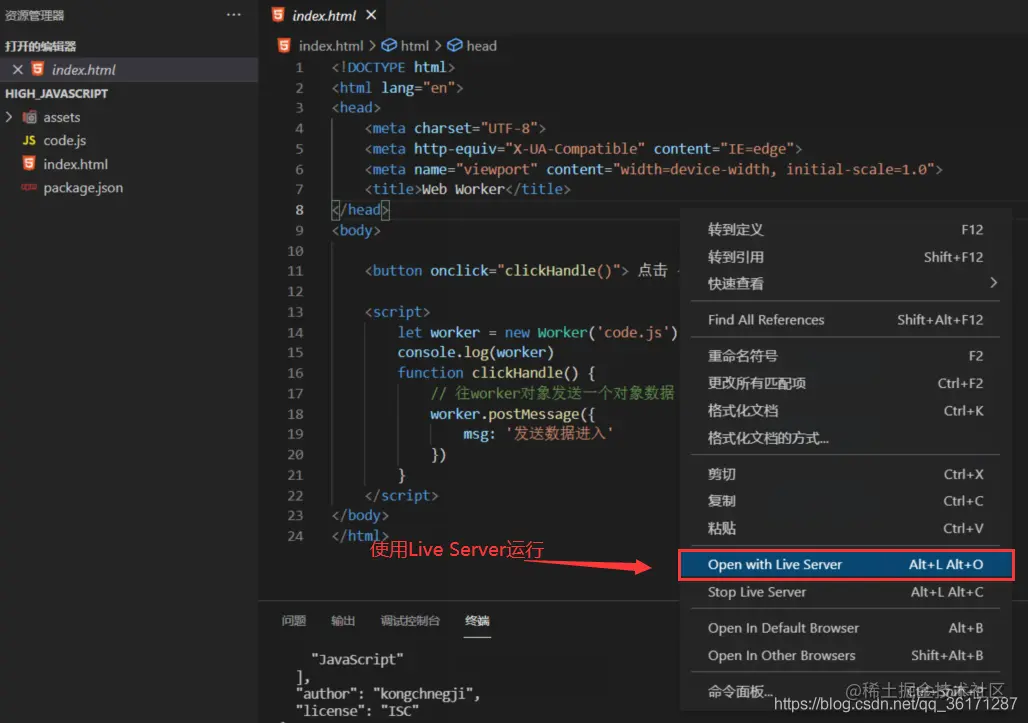Select 转到定义 from context menu

845,229
